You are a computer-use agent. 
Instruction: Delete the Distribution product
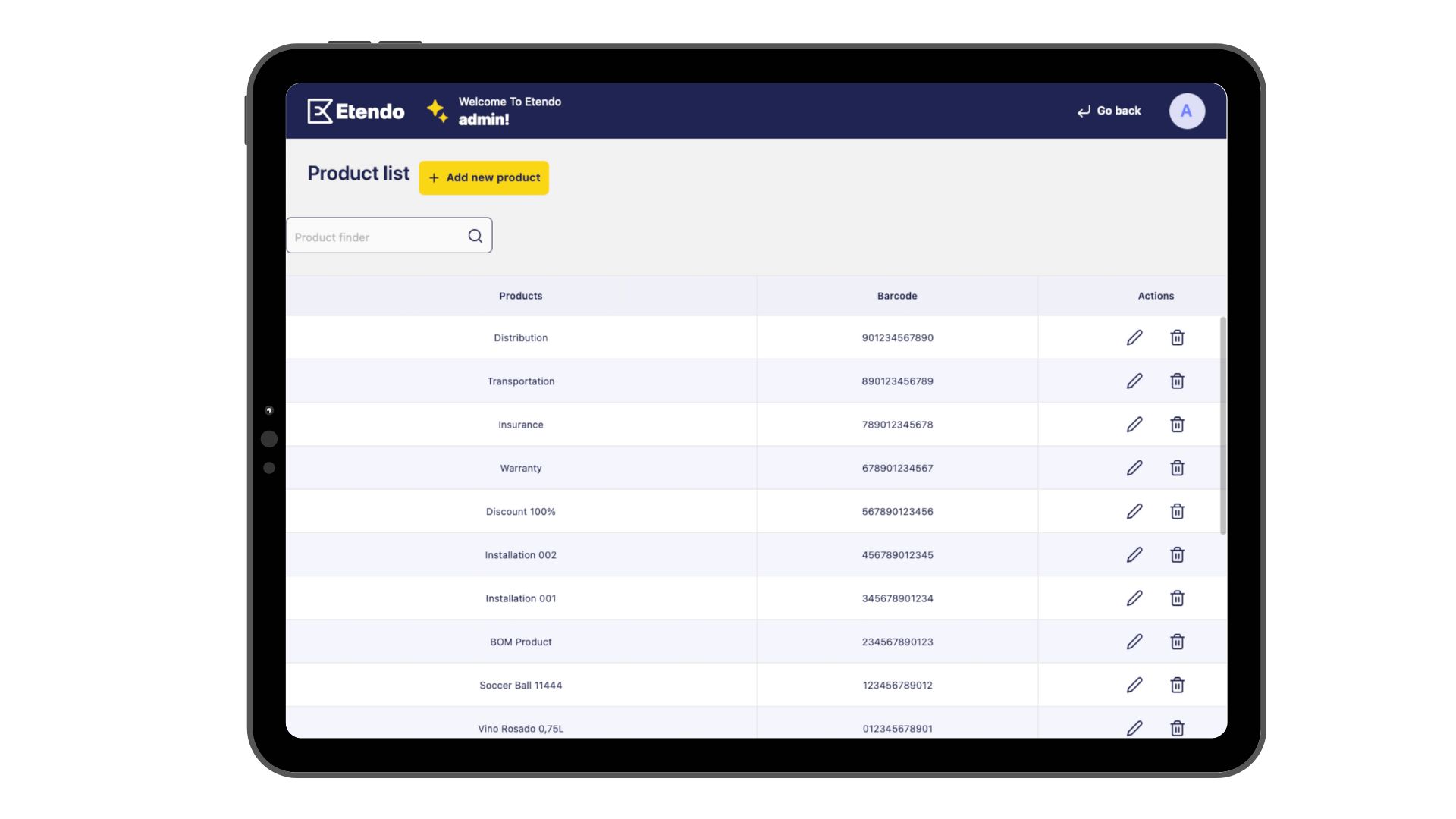point(1177,337)
